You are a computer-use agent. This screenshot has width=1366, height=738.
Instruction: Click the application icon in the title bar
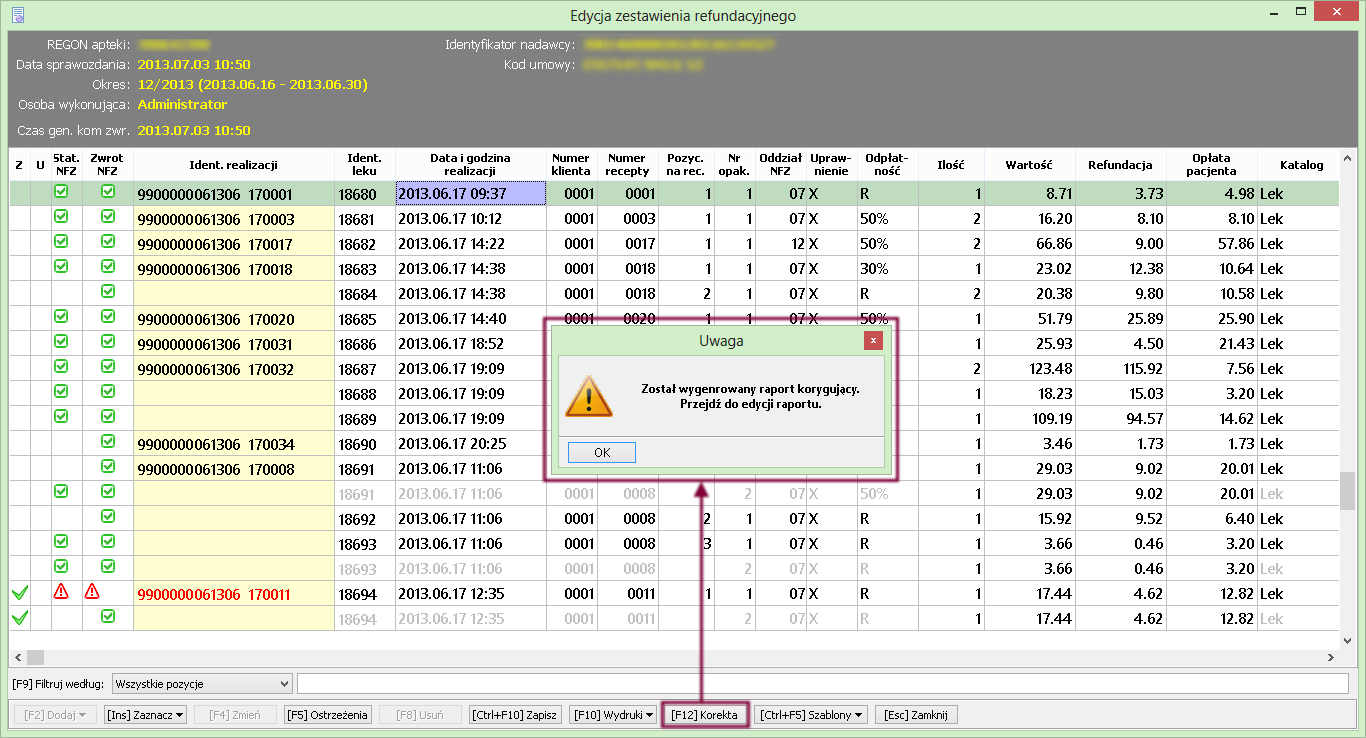coord(18,15)
